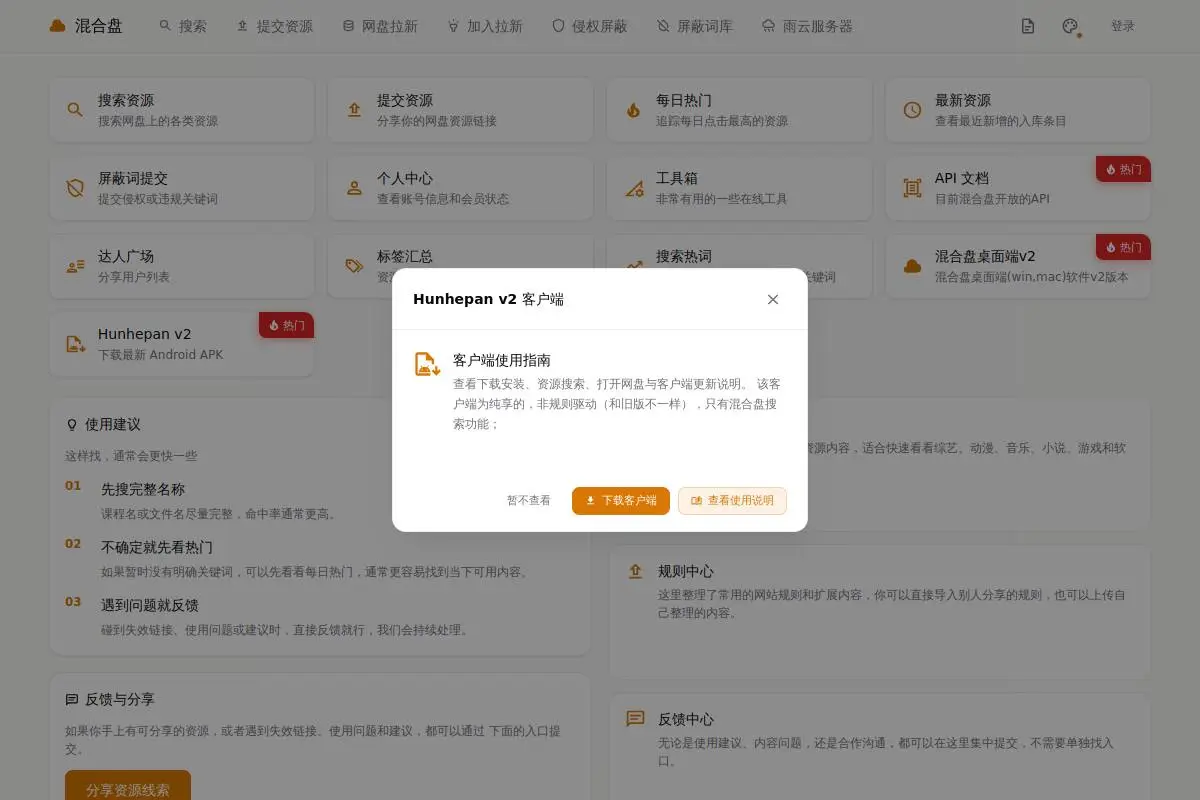Click the 搜索资源 card title
The width and height of the screenshot is (1200, 800).
pos(126,100)
